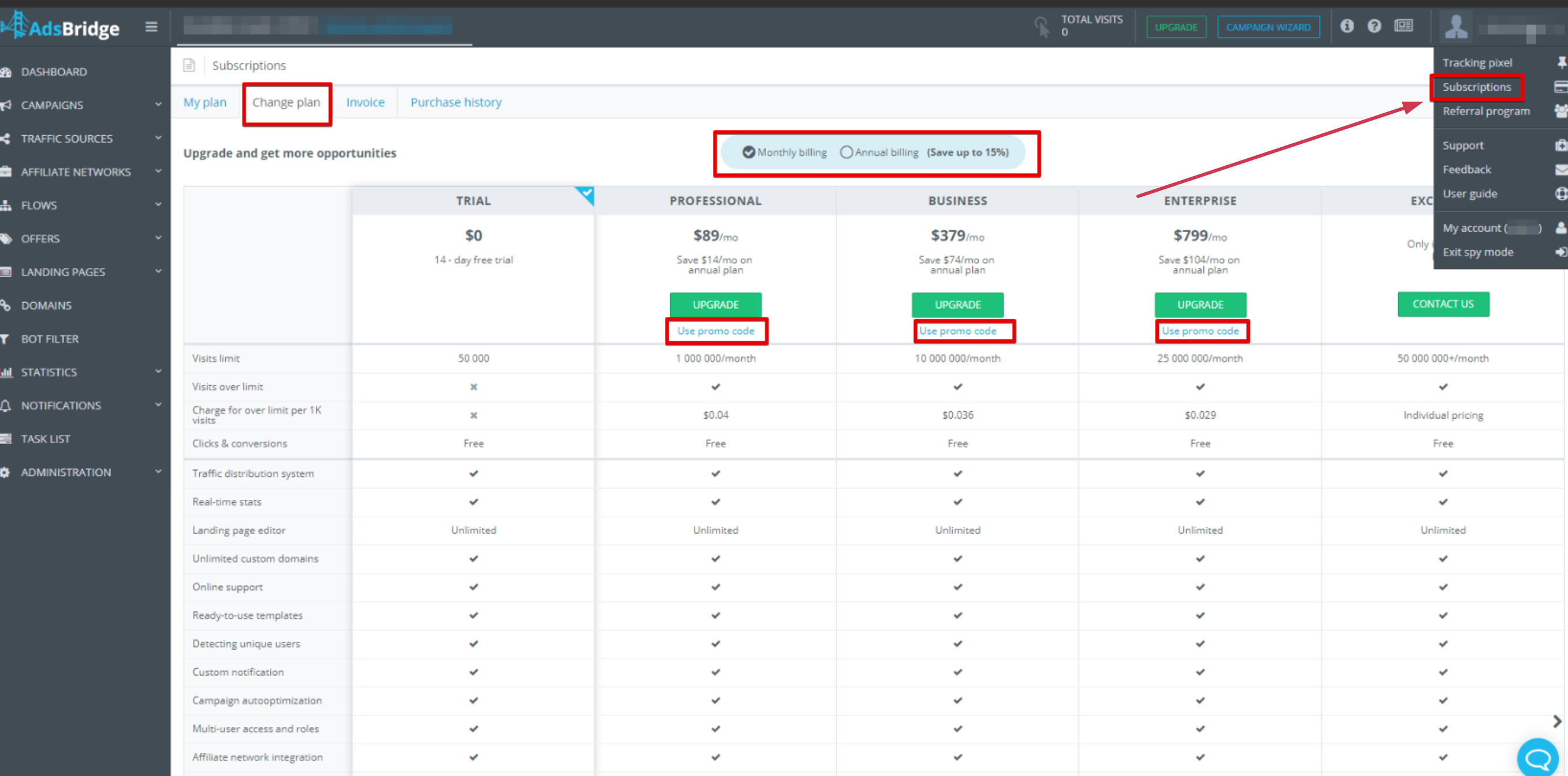Switch to the Invoice tab
This screenshot has height=776, width=1568.
click(365, 102)
